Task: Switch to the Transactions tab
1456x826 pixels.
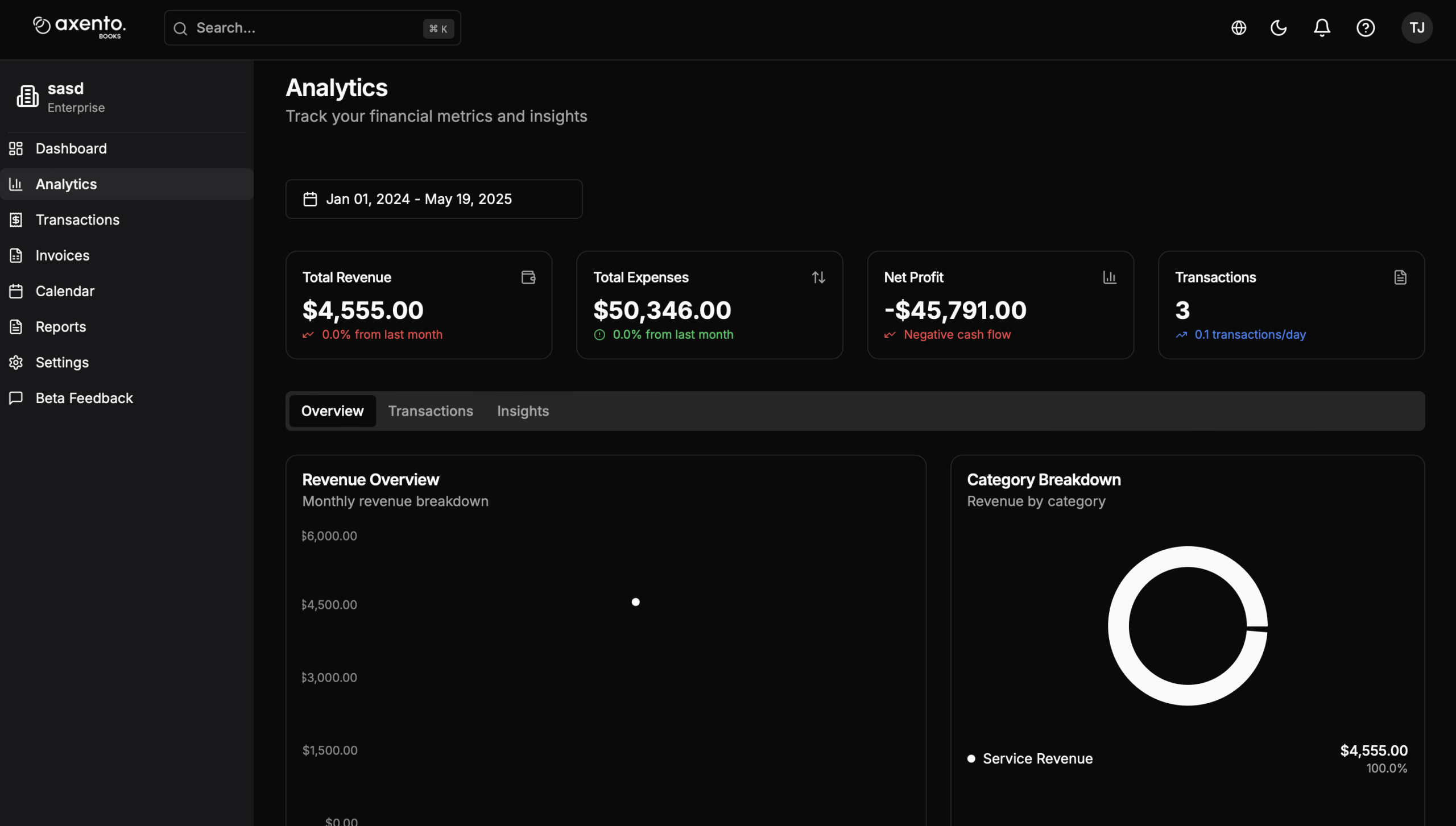Action: [431, 411]
